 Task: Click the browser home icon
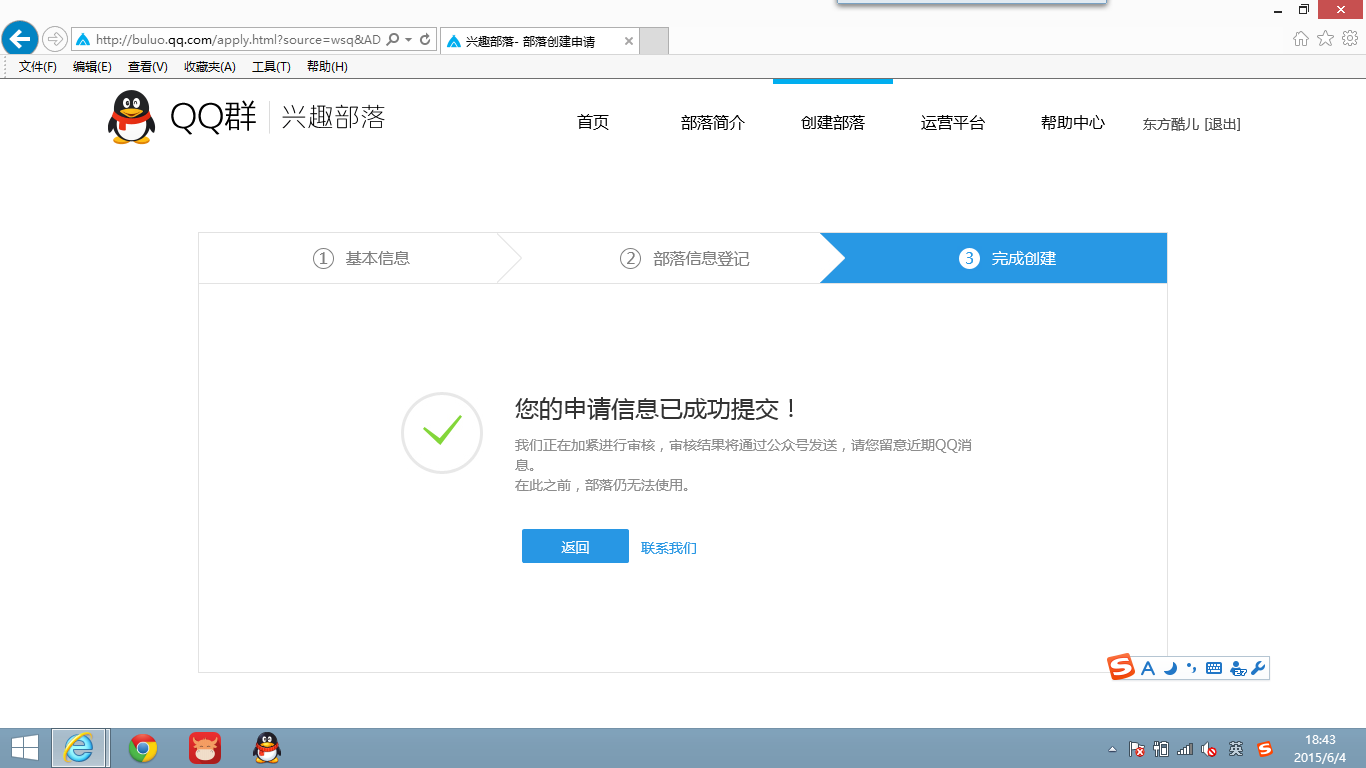[x=1301, y=39]
